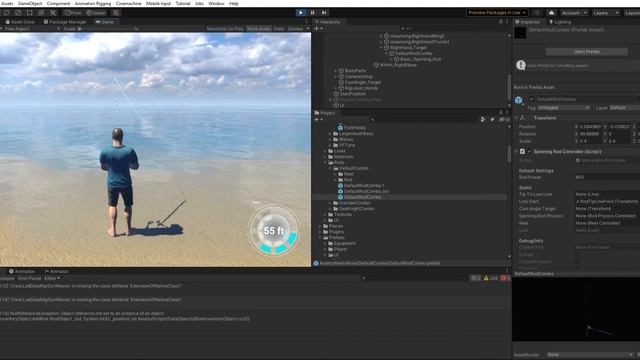Open the Assets menu
The image size is (640, 360).
pos(7,3)
